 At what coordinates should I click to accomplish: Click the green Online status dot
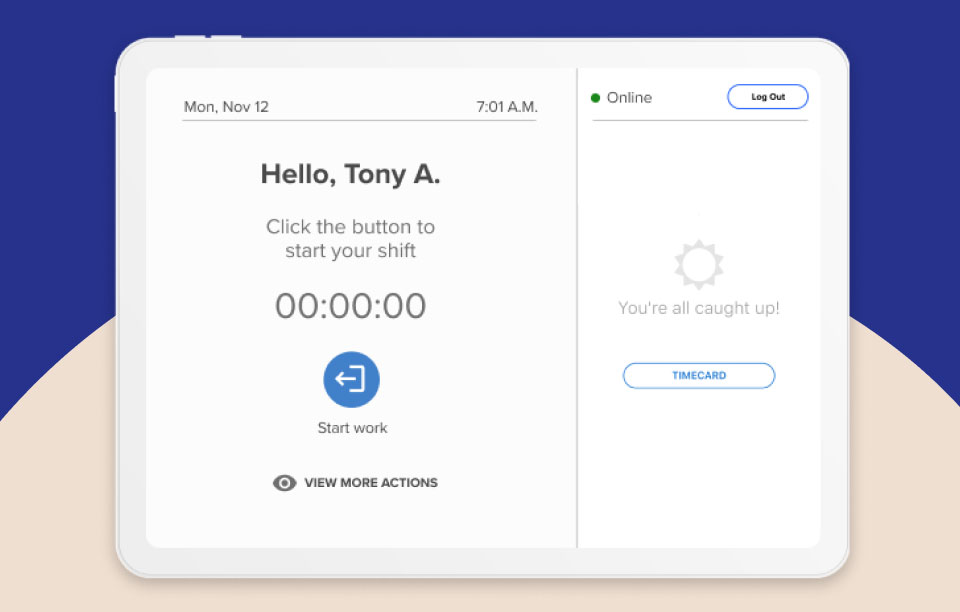tap(595, 97)
